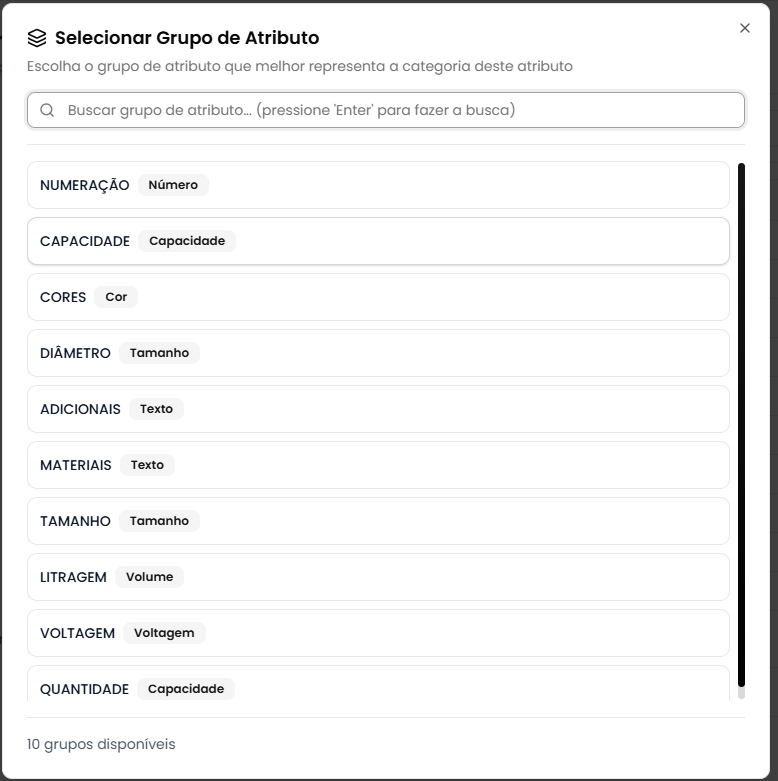The image size is (778, 781).
Task: Choose the VOLTAGEM attribute group
Action: (x=378, y=633)
